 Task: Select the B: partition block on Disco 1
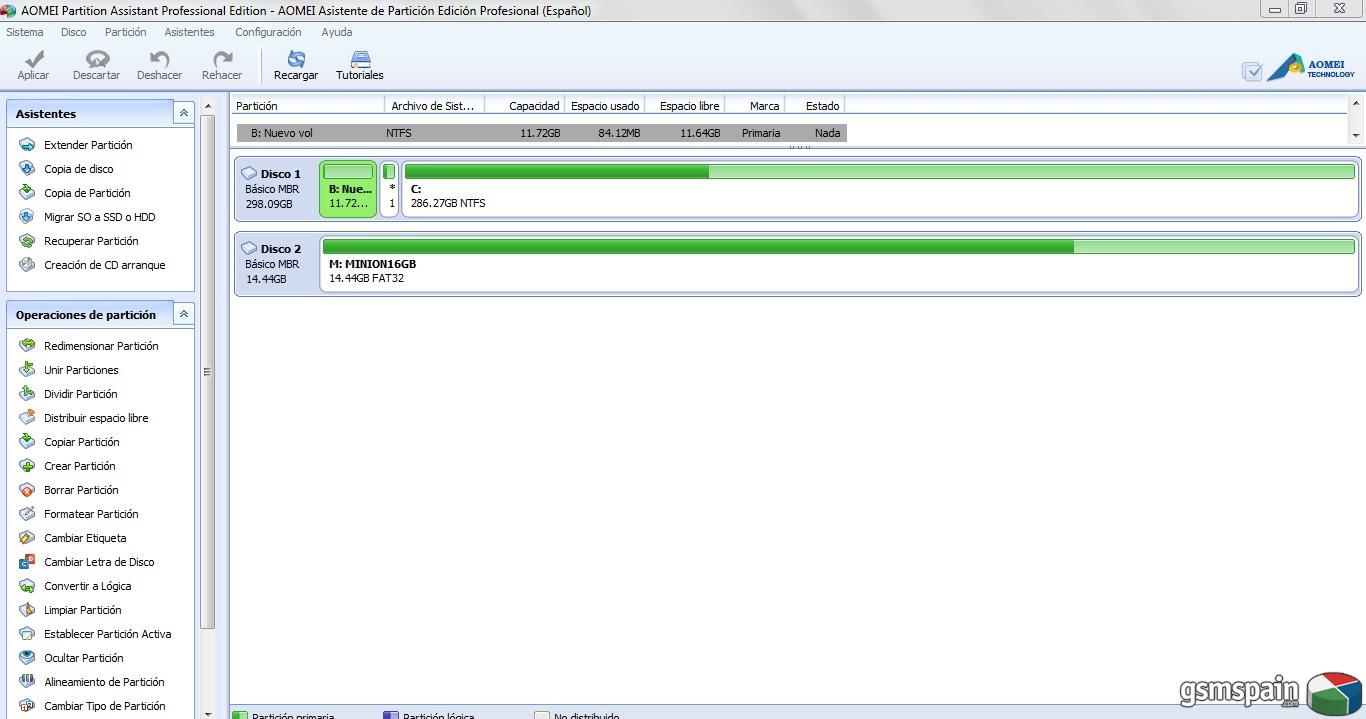point(349,189)
